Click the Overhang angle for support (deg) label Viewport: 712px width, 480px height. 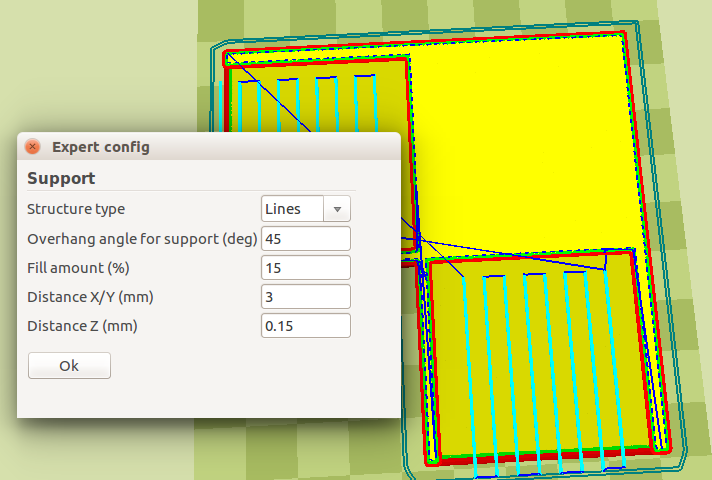click(x=142, y=239)
